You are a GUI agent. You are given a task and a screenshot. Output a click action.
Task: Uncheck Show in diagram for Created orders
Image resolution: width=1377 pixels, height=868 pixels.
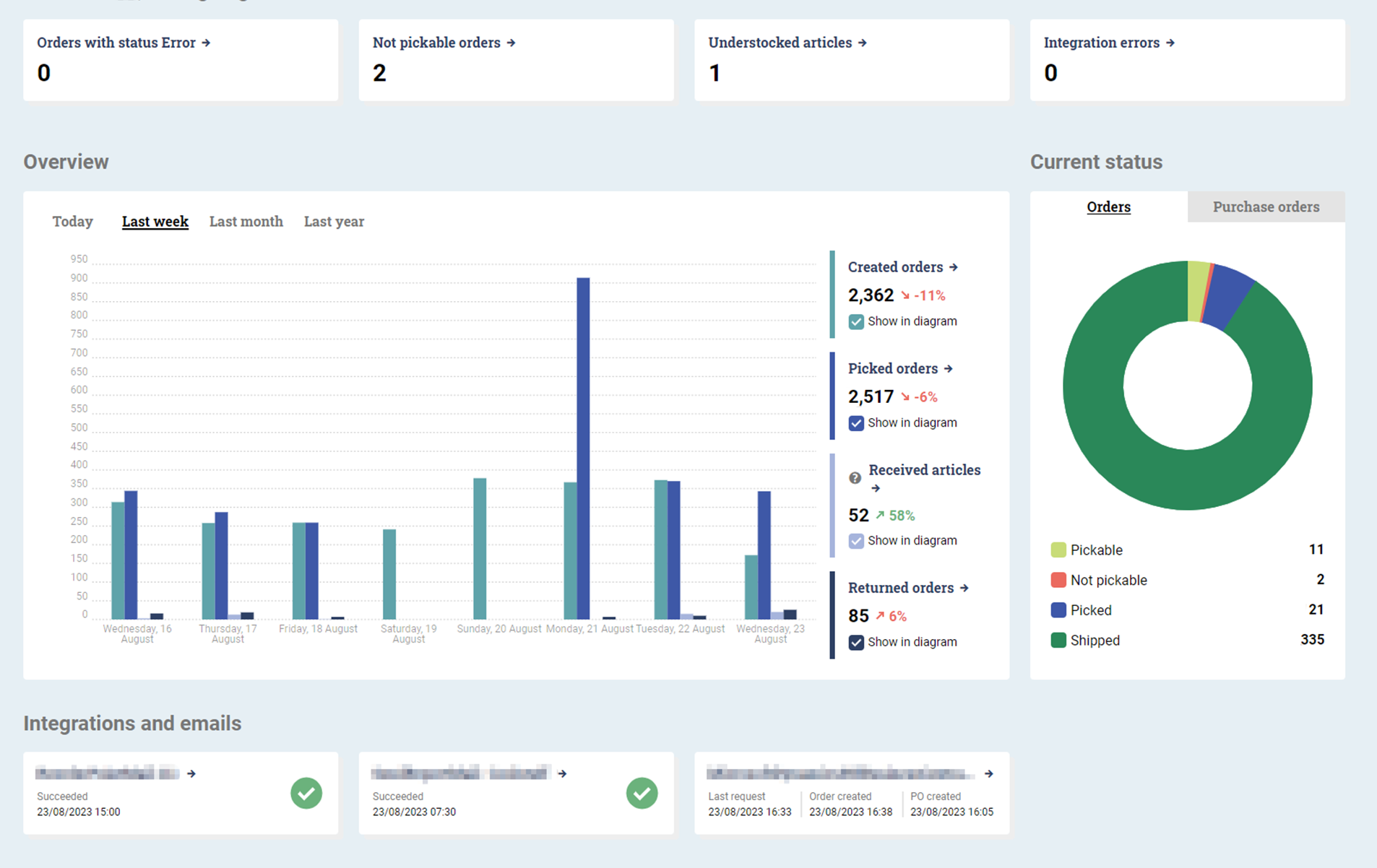tap(856, 321)
